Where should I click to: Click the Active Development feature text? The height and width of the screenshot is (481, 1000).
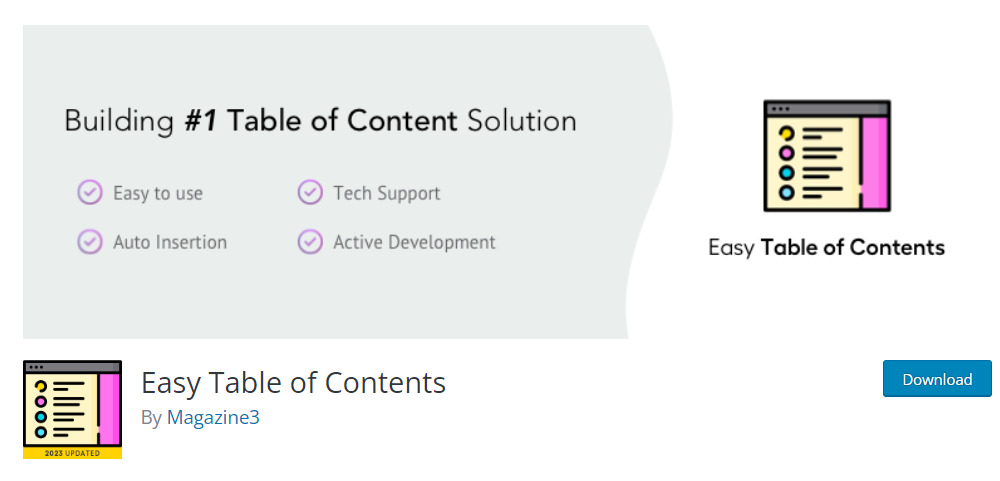415,242
